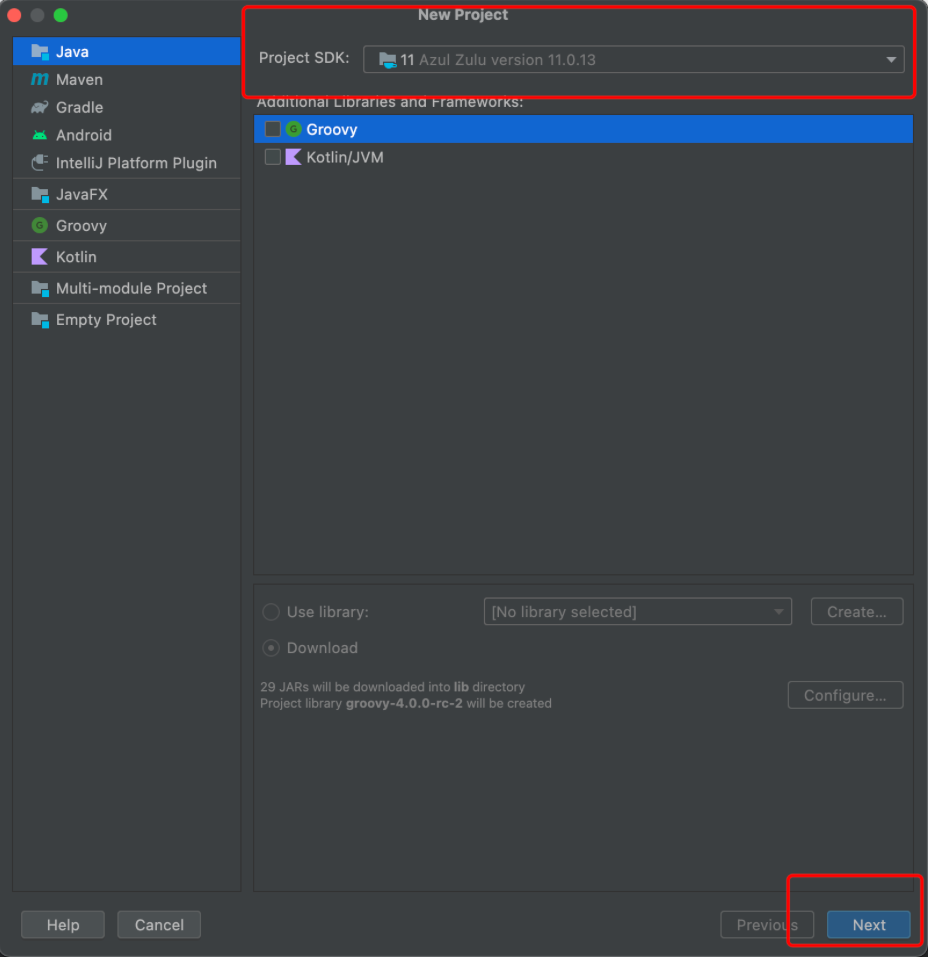Click the Gradle elephant icon
The height and width of the screenshot is (960, 938).
(40, 108)
